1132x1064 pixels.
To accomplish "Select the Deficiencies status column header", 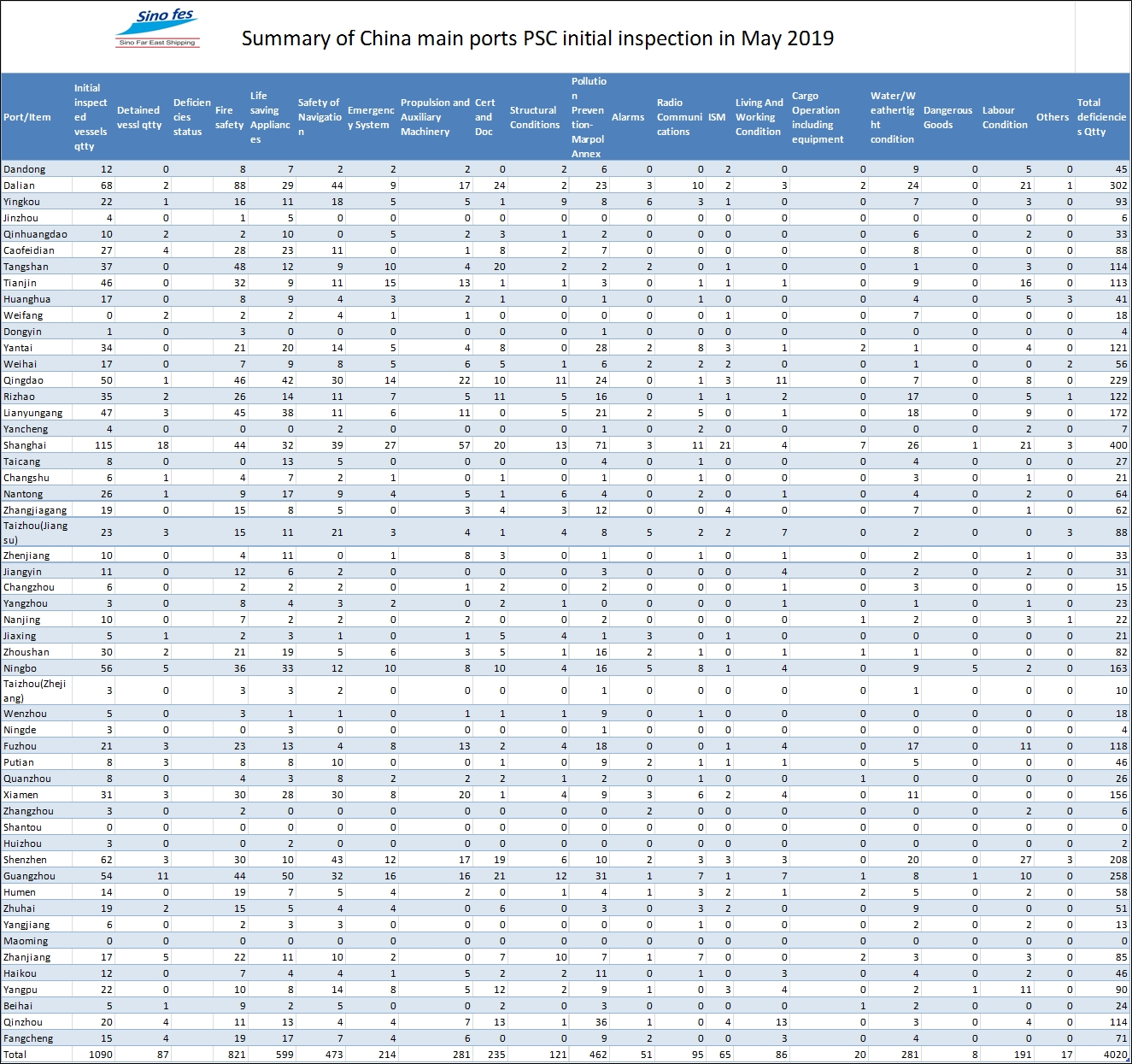I will coord(191,117).
